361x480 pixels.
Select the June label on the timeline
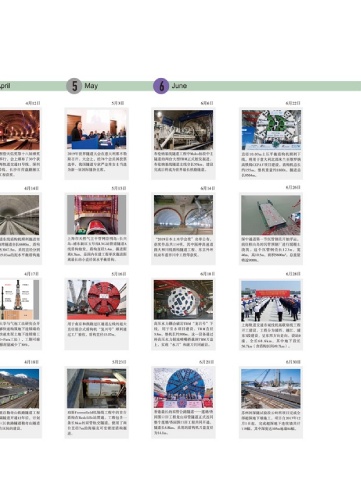[x=179, y=86]
